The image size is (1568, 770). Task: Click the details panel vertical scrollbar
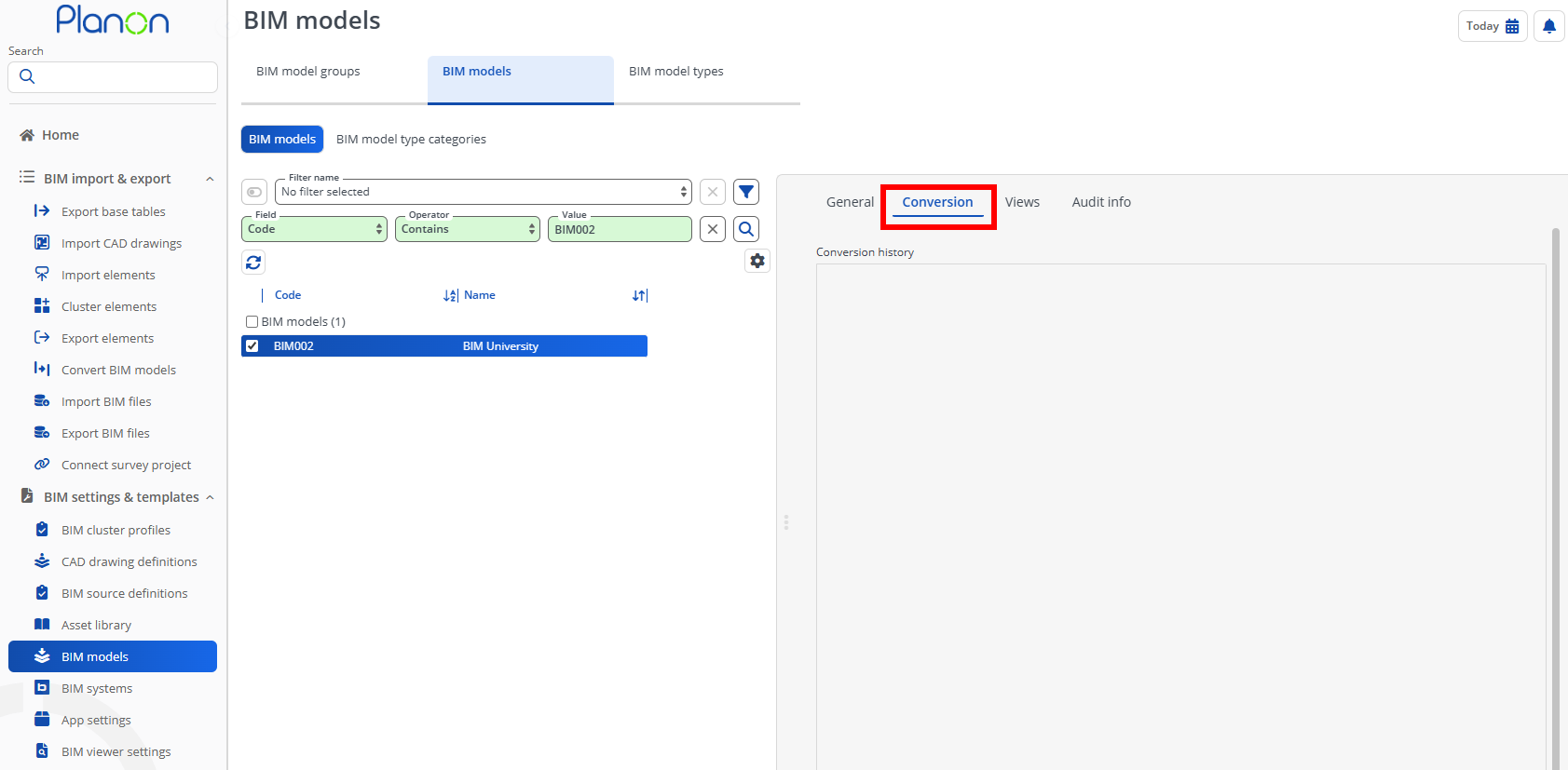tap(1555, 499)
